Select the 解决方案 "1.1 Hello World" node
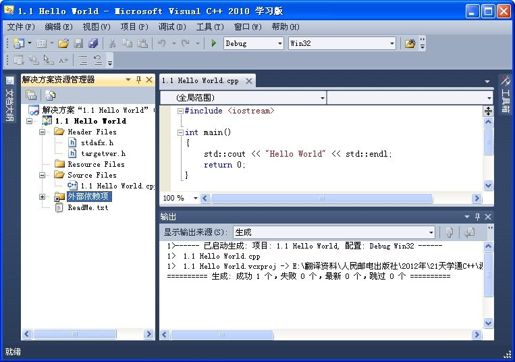Image resolution: width=515 pixels, height=362 pixels. [95, 110]
